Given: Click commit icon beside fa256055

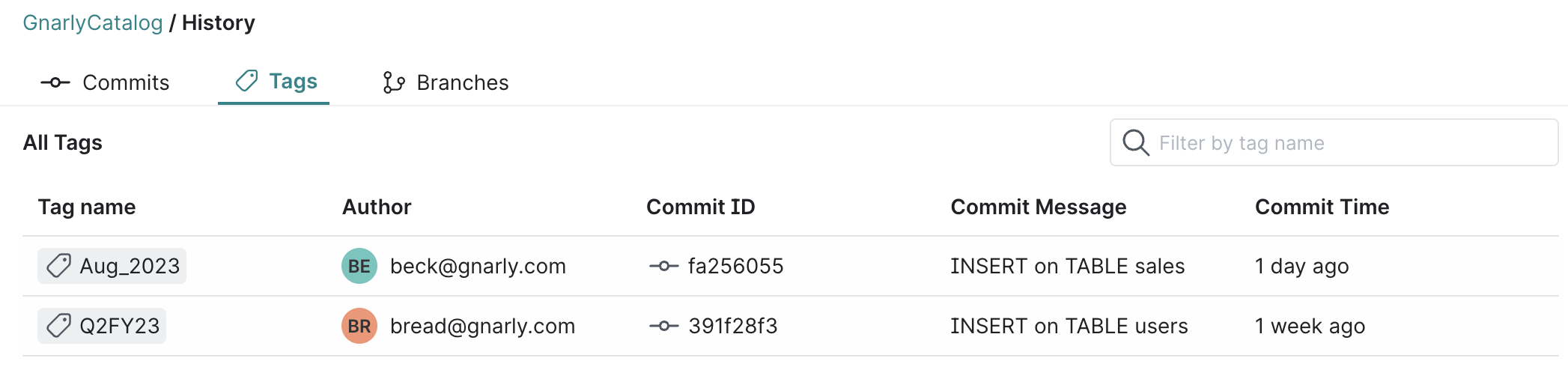Looking at the screenshot, I should pos(663,266).
